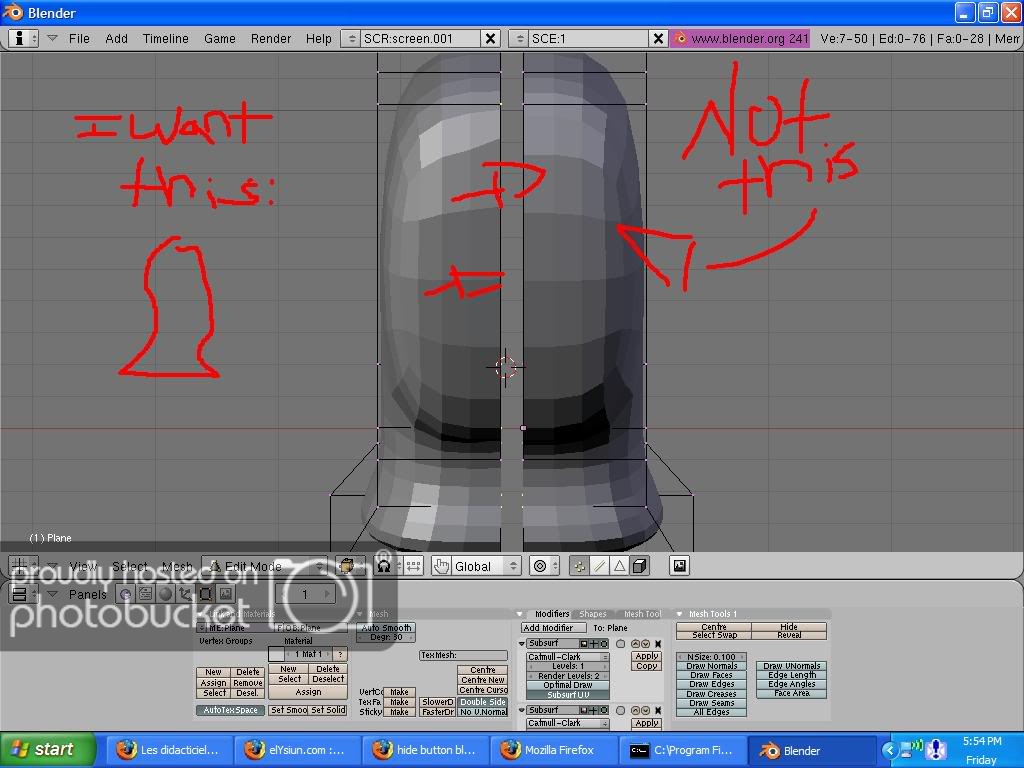Switch to the Mesh Tool tab
1024x768 pixels.
[x=643, y=614]
